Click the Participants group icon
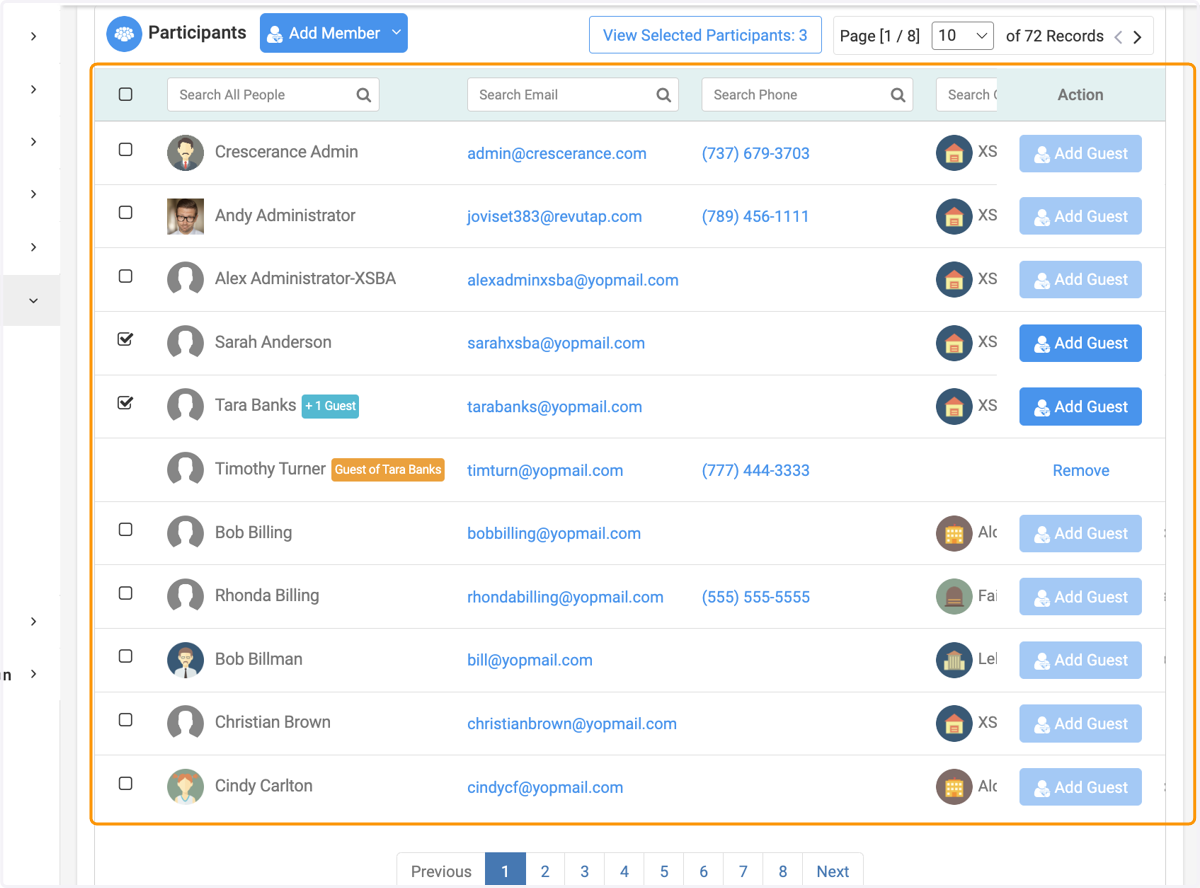The width and height of the screenshot is (1200, 888). (124, 34)
